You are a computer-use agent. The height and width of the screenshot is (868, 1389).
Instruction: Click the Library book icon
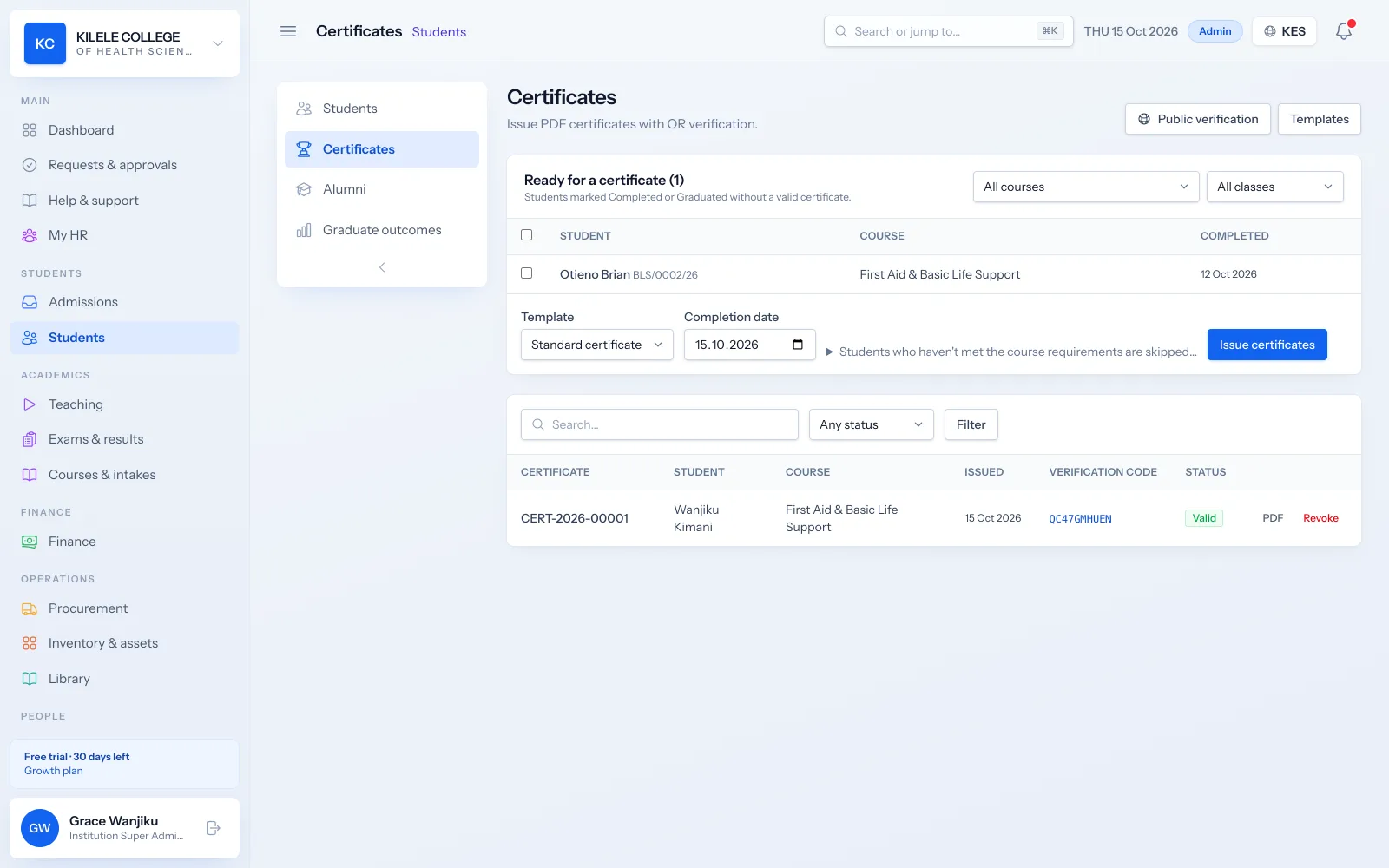[x=30, y=679]
